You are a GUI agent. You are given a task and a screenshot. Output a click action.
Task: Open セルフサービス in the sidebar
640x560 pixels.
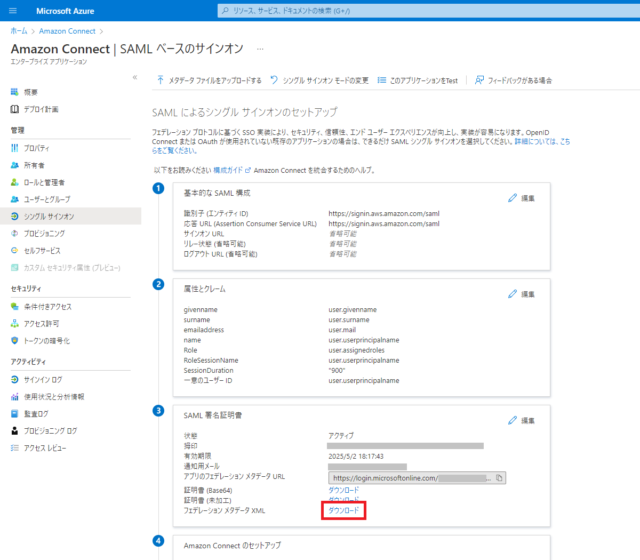click(42, 251)
